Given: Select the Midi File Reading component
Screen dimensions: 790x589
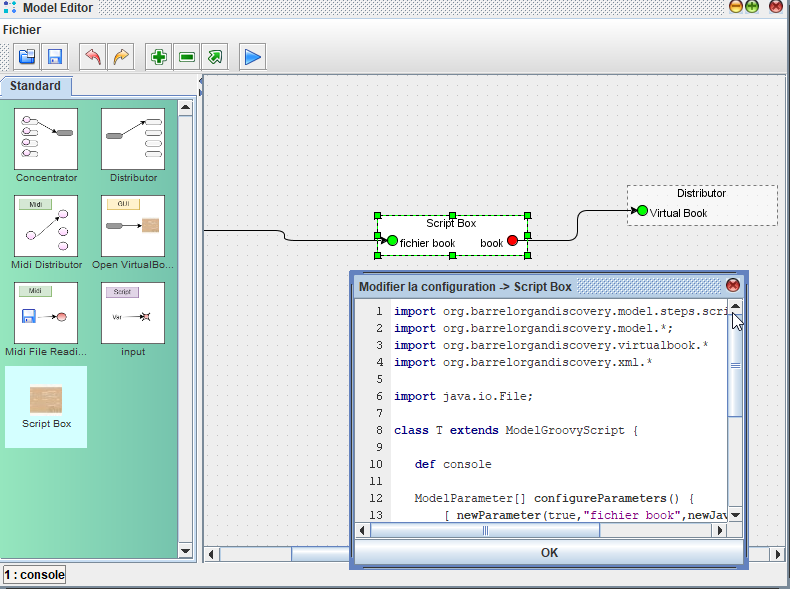Looking at the screenshot, I should pos(46,313).
